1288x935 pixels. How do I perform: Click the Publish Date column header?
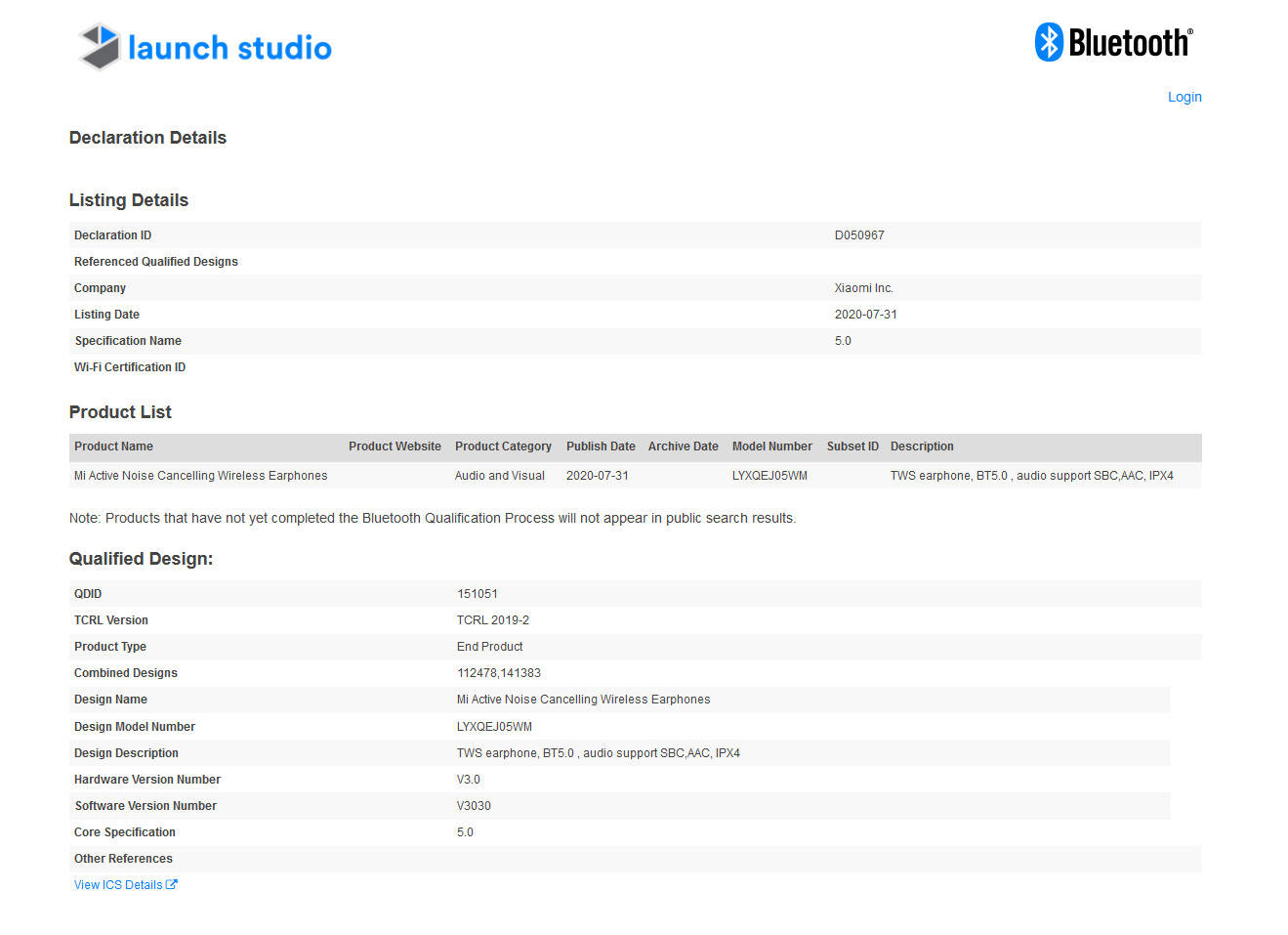click(601, 446)
